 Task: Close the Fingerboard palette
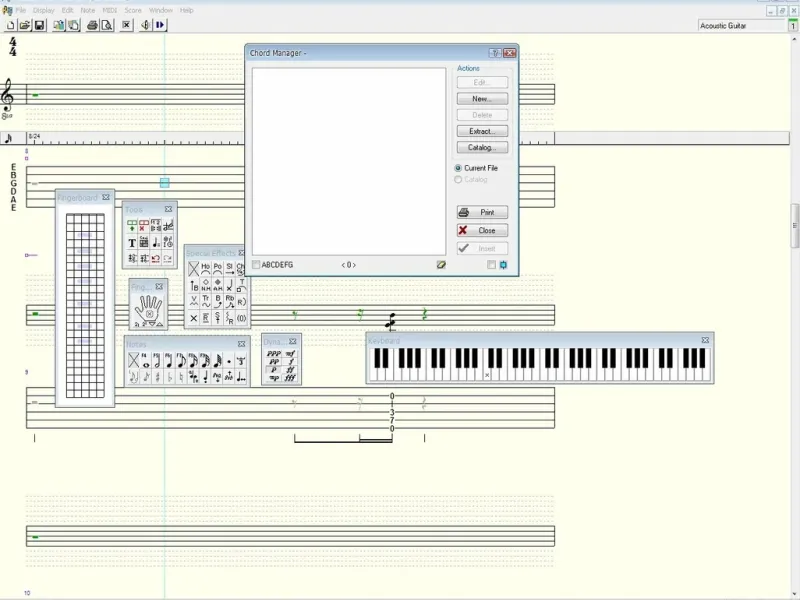click(x=106, y=197)
